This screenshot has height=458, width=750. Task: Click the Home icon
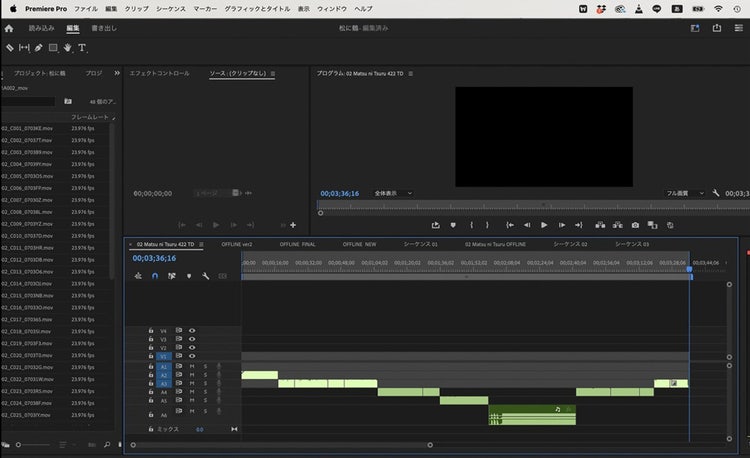tap(9, 28)
